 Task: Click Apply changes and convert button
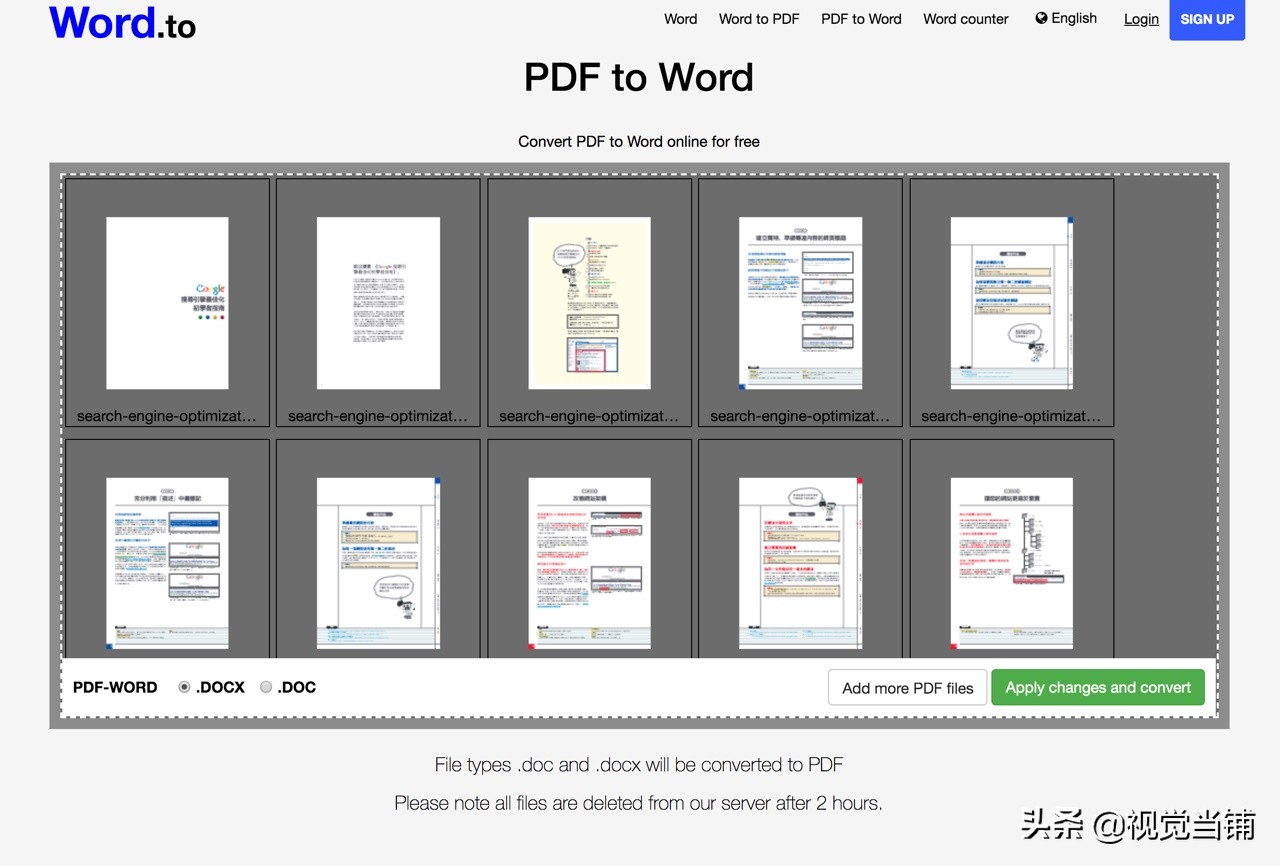[1098, 687]
